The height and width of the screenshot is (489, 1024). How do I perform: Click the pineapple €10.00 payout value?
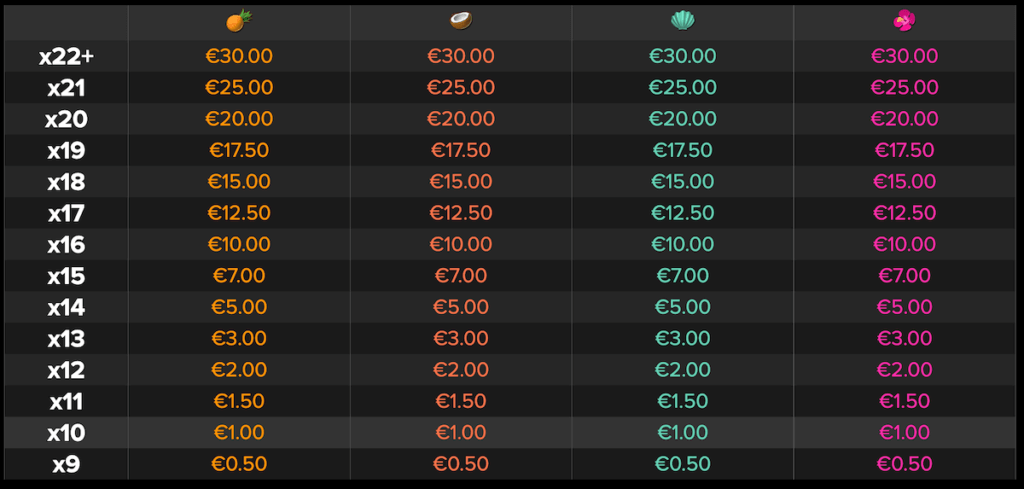tap(239, 244)
